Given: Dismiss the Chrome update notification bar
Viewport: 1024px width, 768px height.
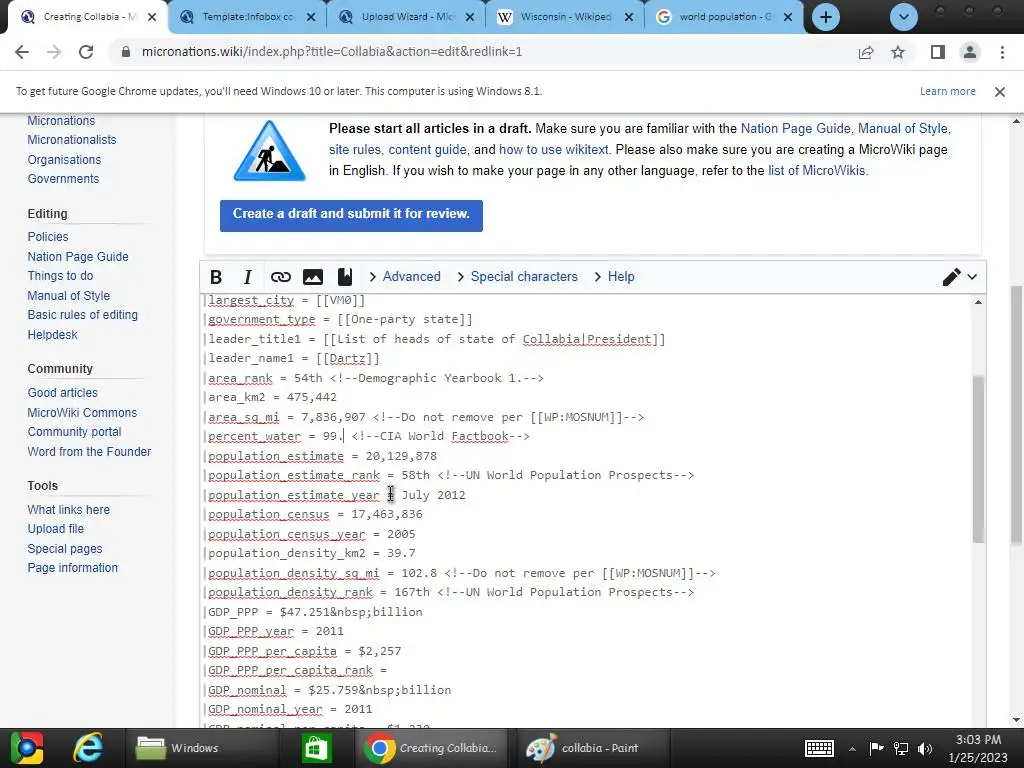Looking at the screenshot, I should [x=1000, y=92].
